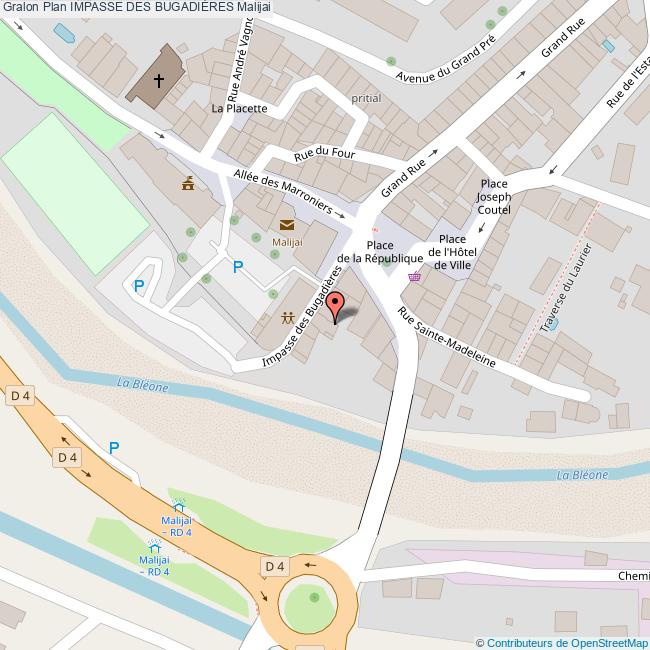Viewport: 650px width, 650px height.
Task: Select the upper Malijai – RD 4 bus stop icon
Action: (179, 507)
